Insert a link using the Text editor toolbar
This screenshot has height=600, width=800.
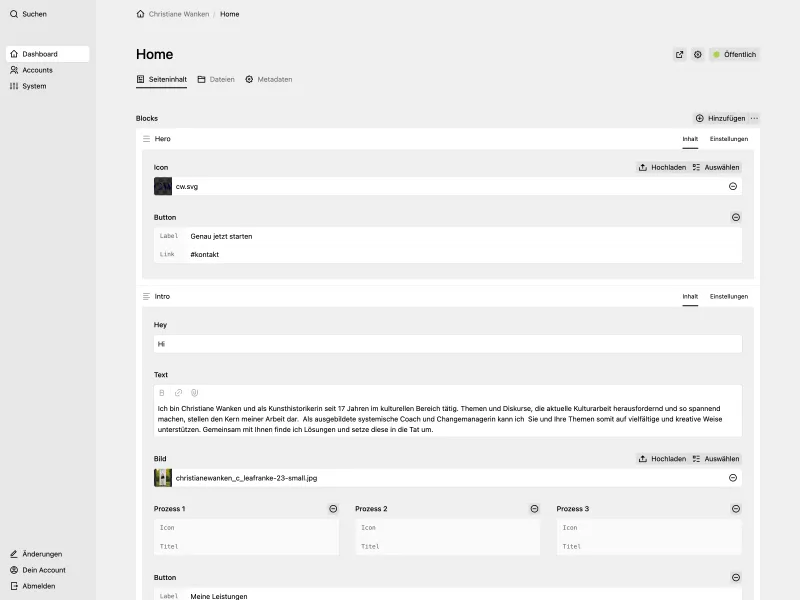tap(178, 393)
